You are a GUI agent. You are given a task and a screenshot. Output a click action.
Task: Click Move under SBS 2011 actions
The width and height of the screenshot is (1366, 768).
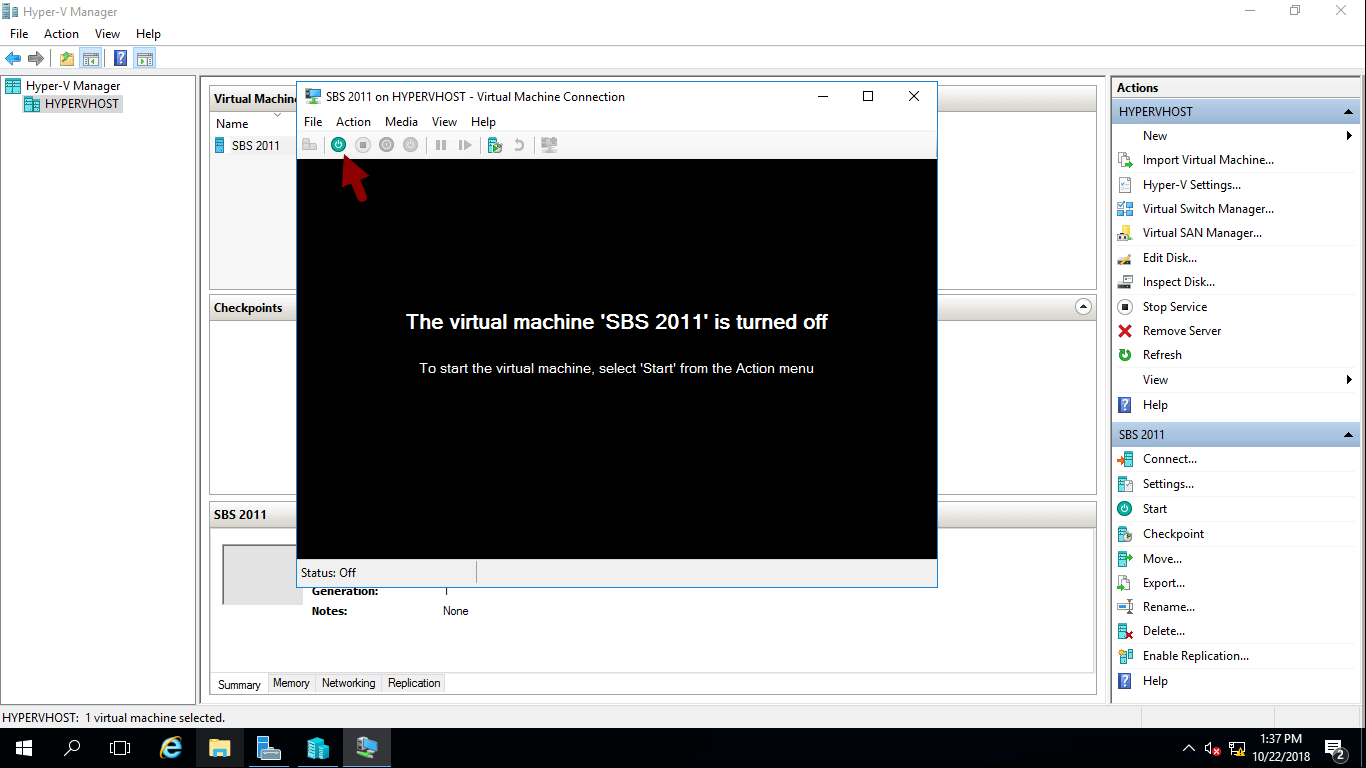coord(1162,559)
